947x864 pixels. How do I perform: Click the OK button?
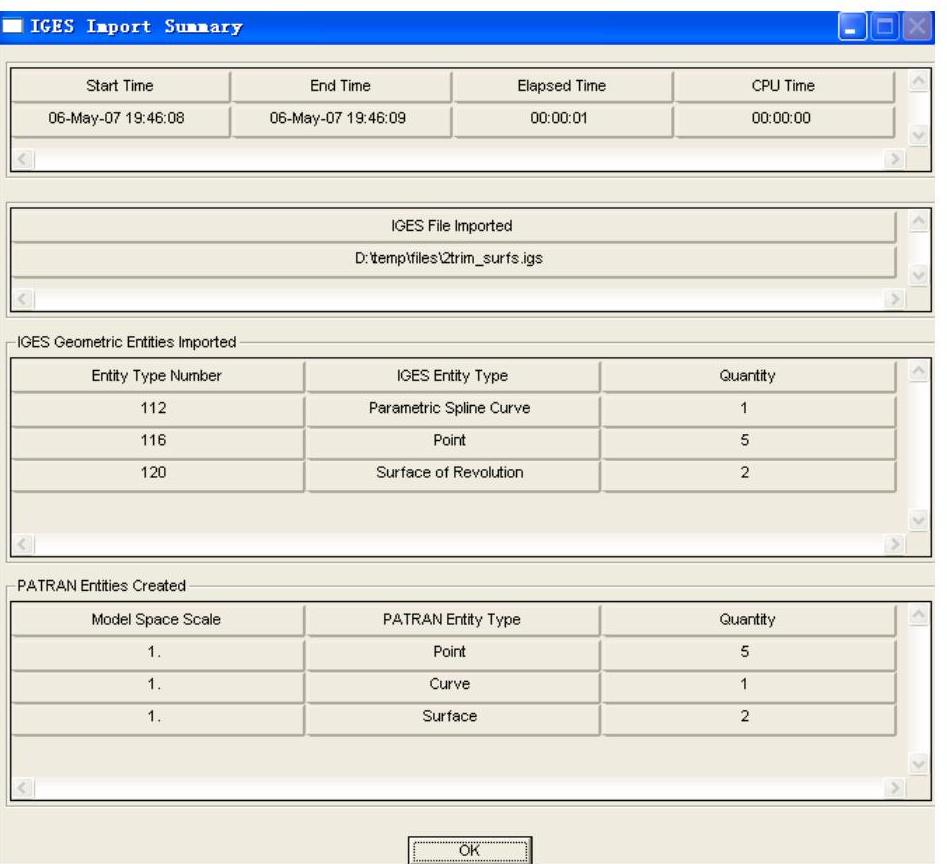click(469, 850)
